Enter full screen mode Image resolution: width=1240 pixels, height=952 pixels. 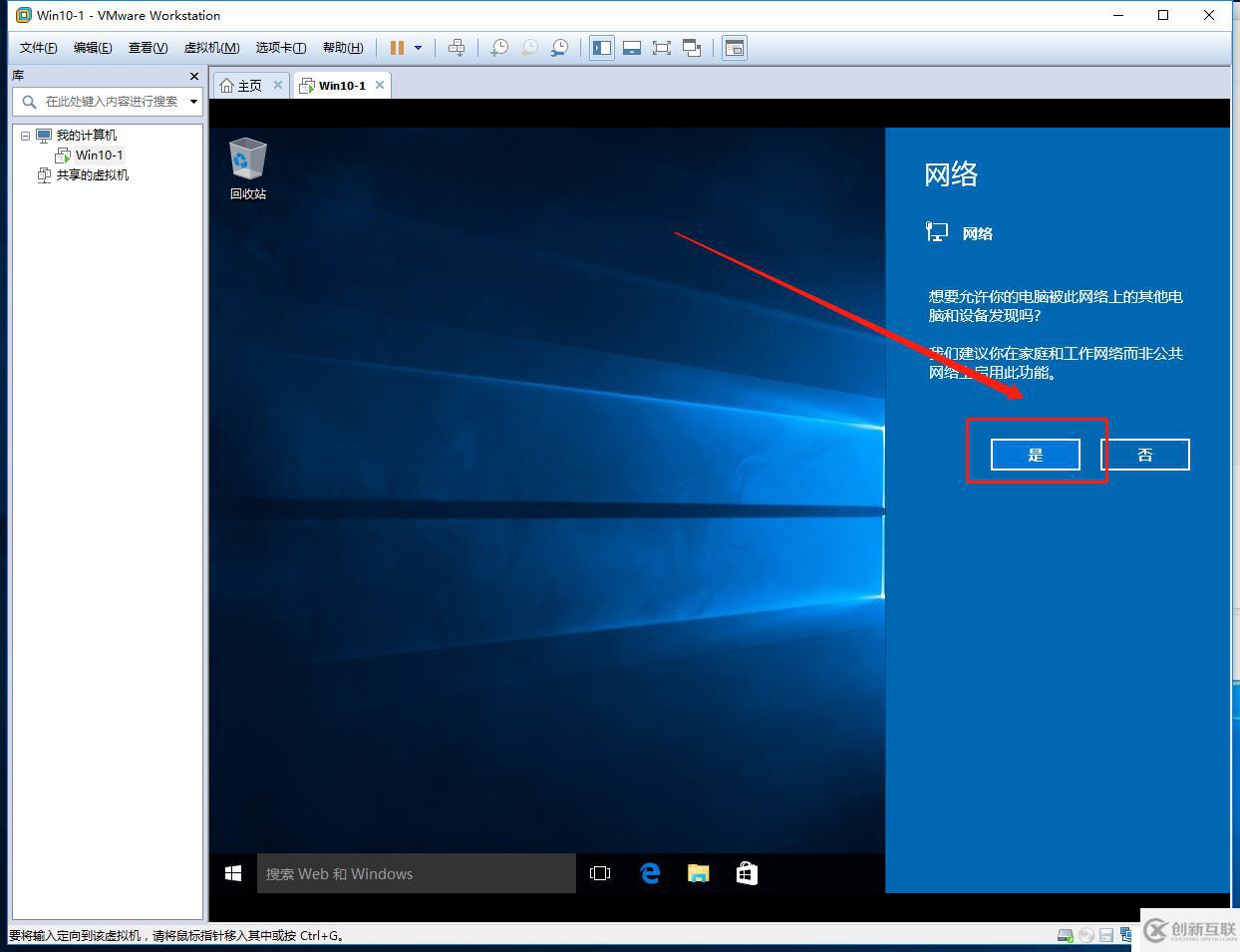(x=661, y=47)
